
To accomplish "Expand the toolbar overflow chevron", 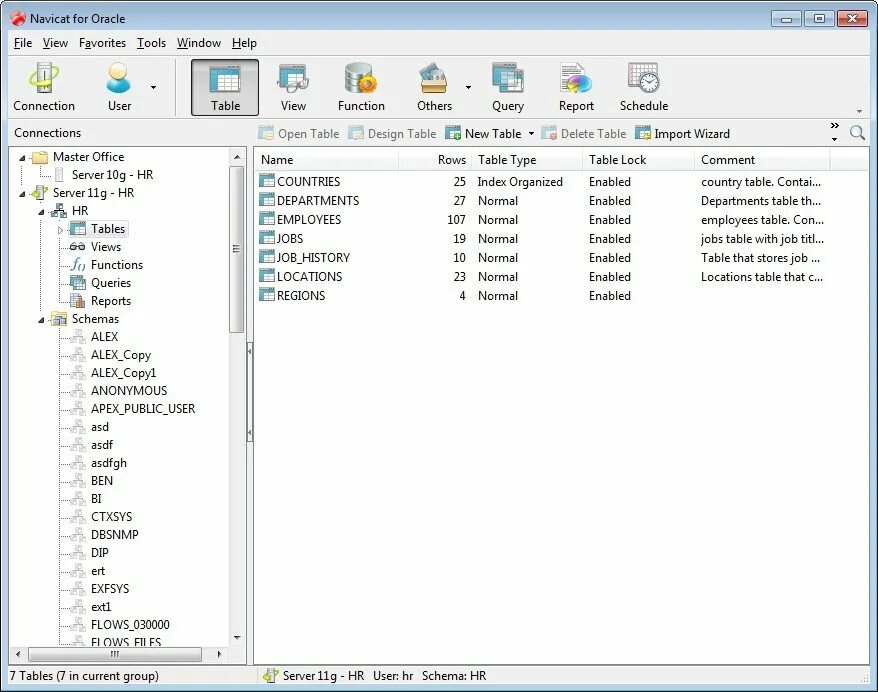I will point(835,125).
